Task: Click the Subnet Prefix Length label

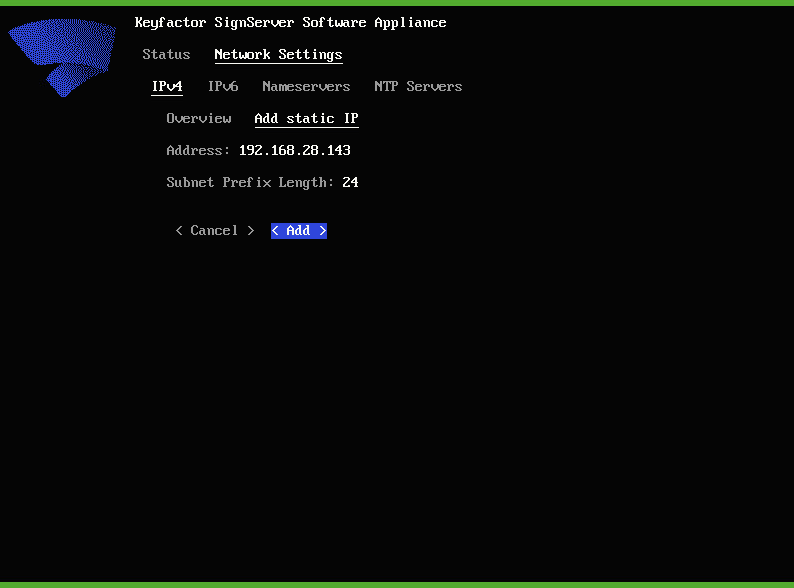Action: [250, 182]
